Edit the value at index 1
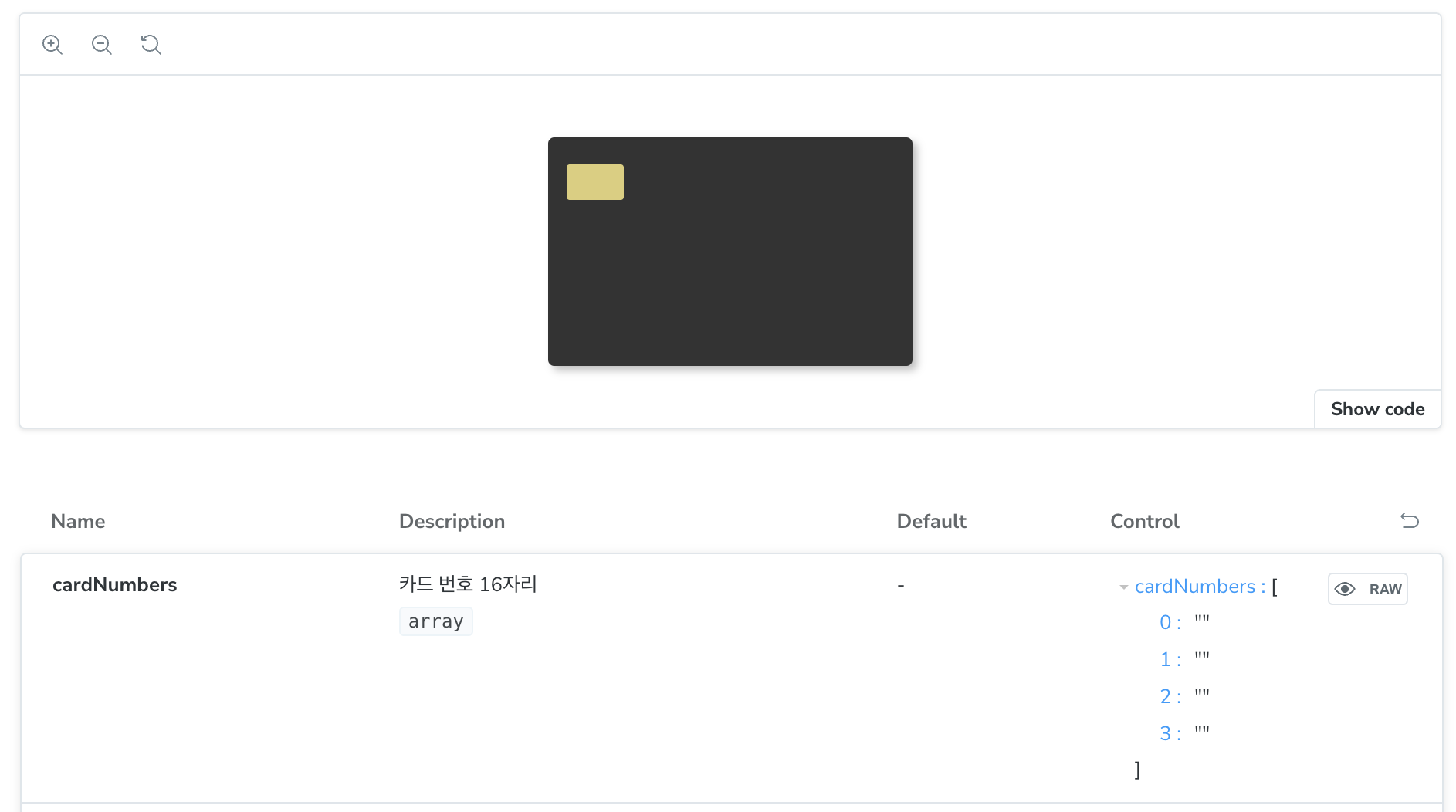 (1202, 658)
